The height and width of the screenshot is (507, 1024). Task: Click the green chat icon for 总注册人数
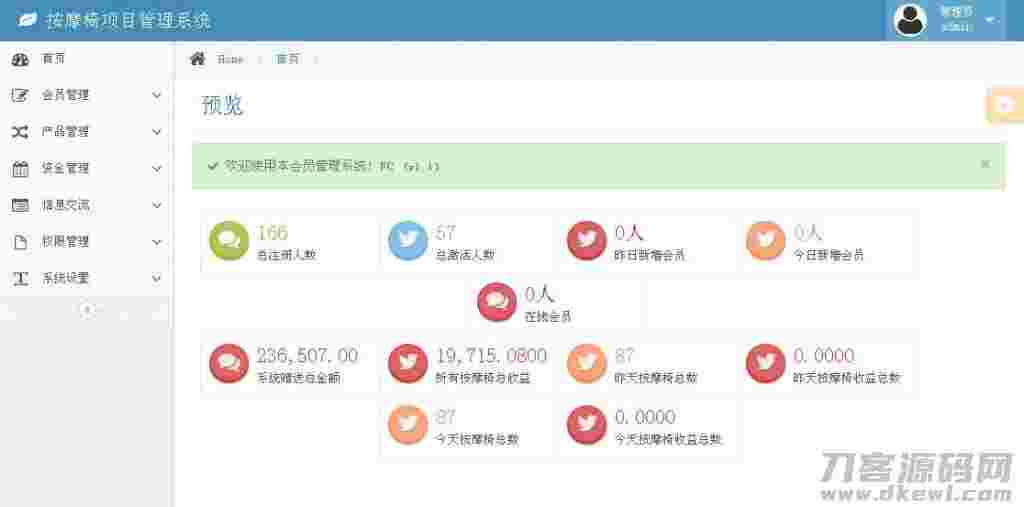point(229,241)
